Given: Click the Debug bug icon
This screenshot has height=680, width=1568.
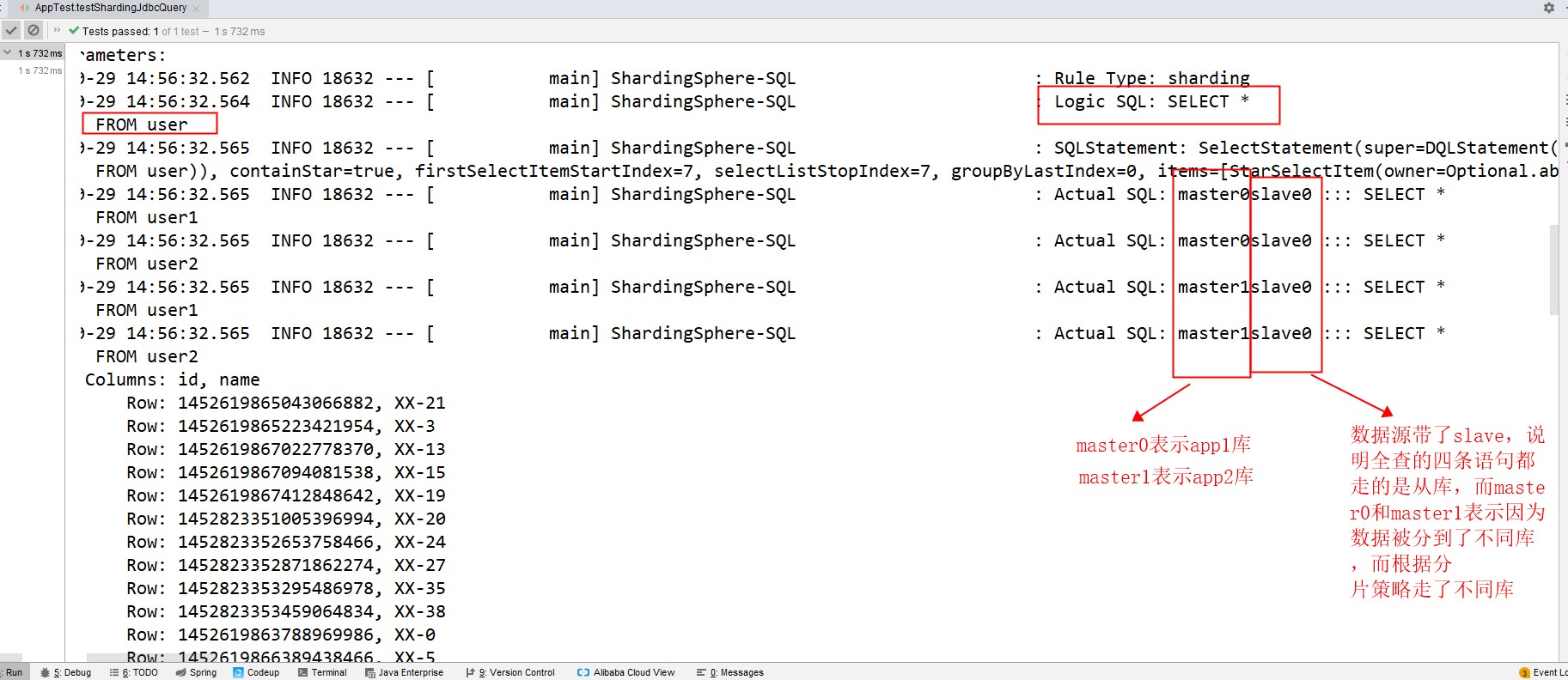Looking at the screenshot, I should pyautogui.click(x=45, y=672).
